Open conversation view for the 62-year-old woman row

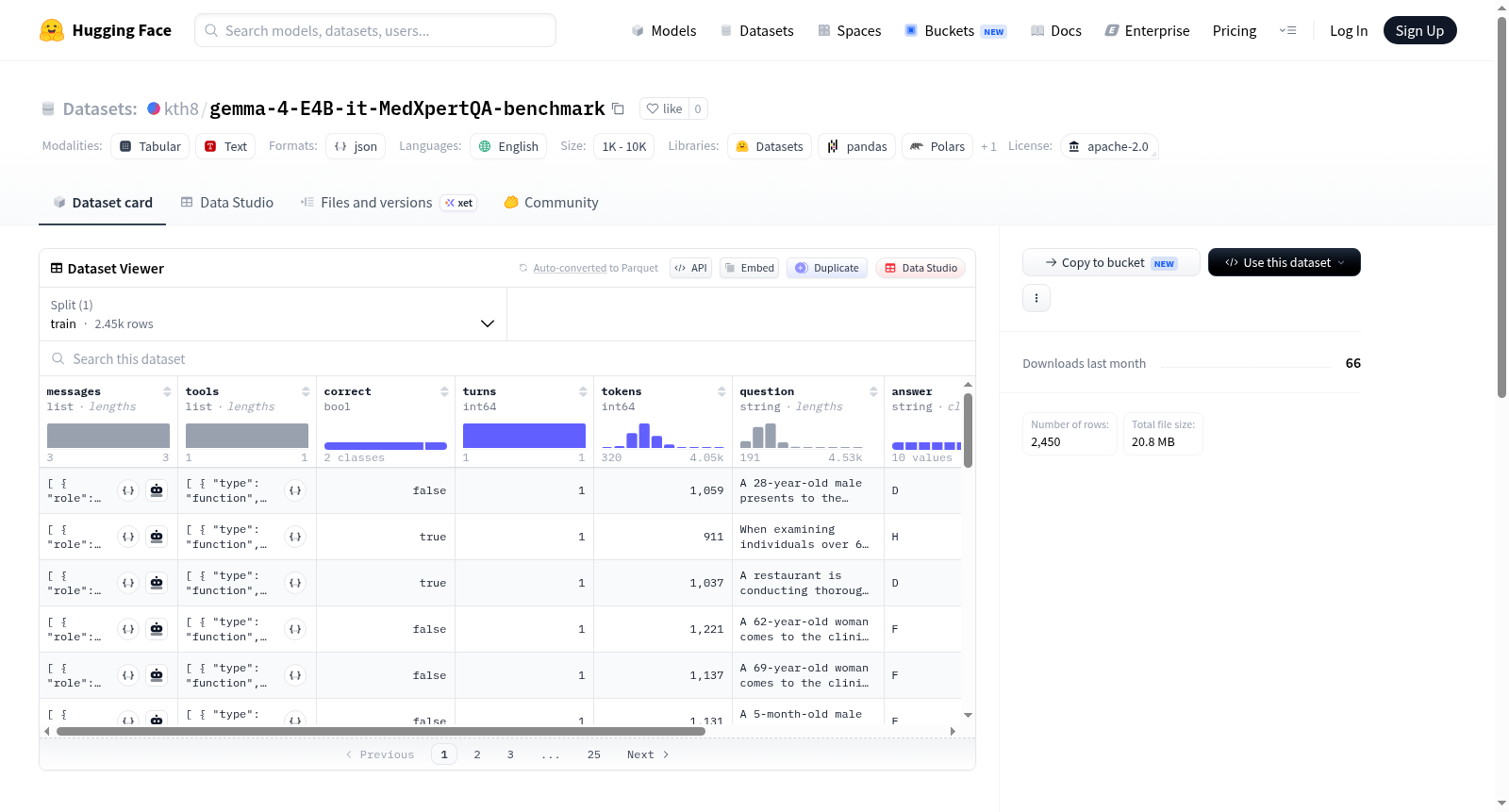pos(157,629)
